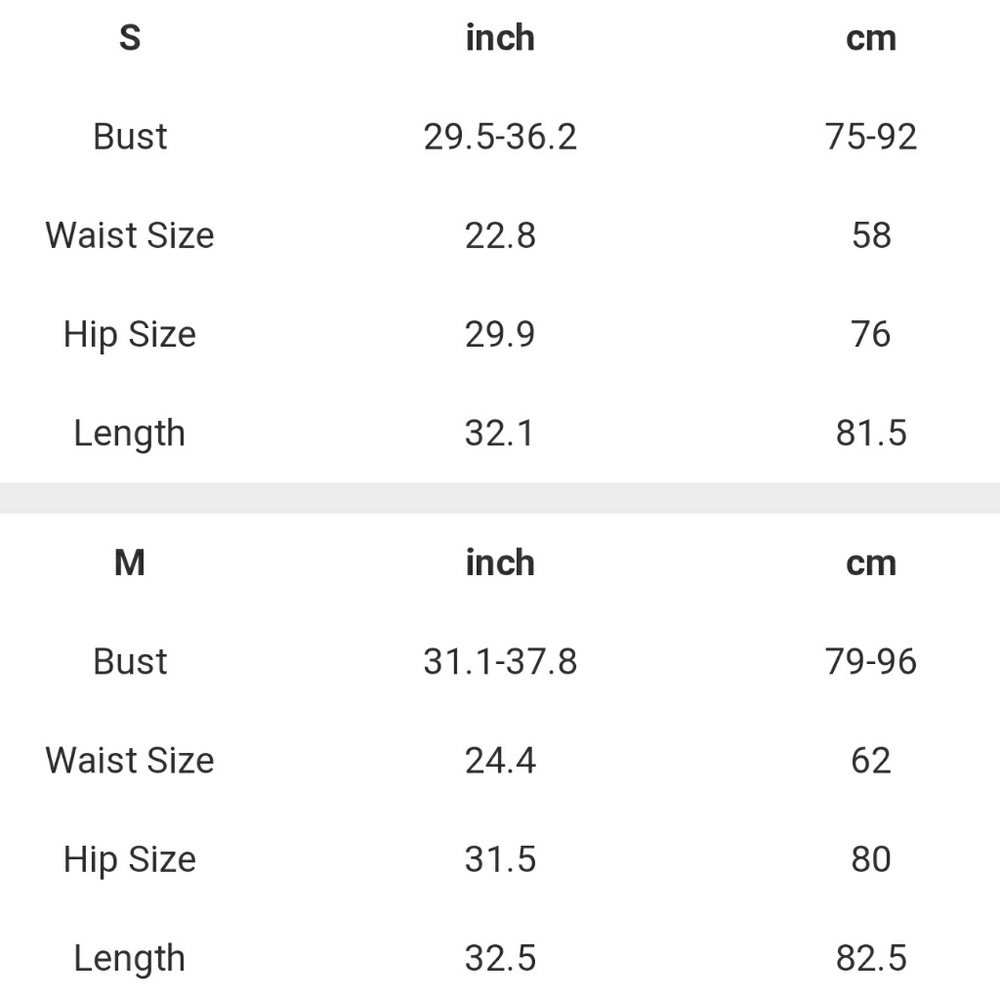Click the M table cm column header
Screen dimensions: 1000x999
click(x=871, y=563)
